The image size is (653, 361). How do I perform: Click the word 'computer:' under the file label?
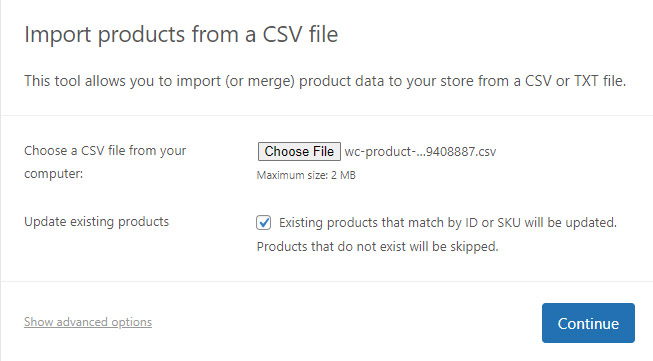point(53,174)
